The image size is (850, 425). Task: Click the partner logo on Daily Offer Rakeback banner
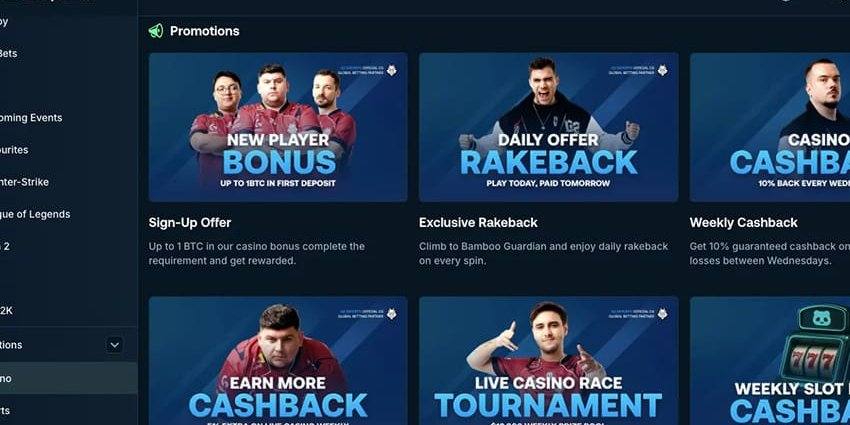point(662,70)
